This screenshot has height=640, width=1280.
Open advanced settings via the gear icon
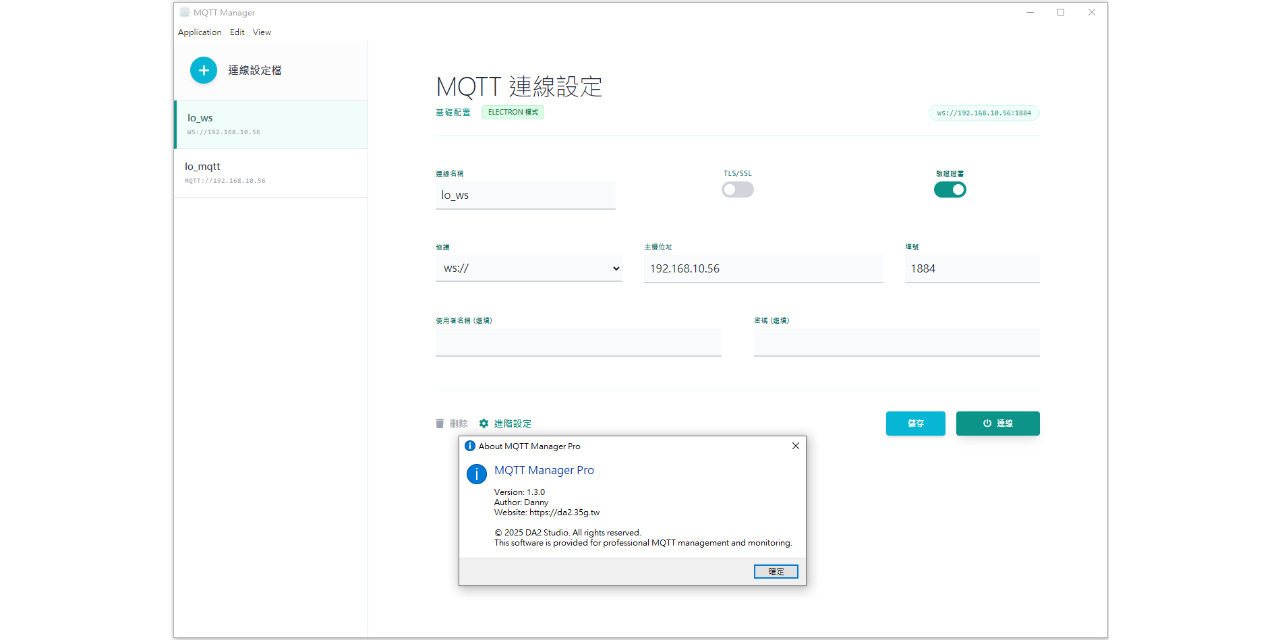484,424
